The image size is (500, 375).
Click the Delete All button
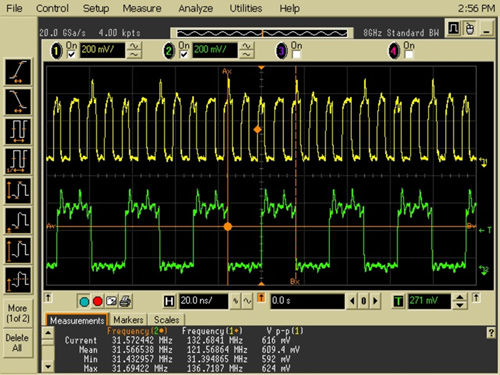pyautogui.click(x=17, y=343)
